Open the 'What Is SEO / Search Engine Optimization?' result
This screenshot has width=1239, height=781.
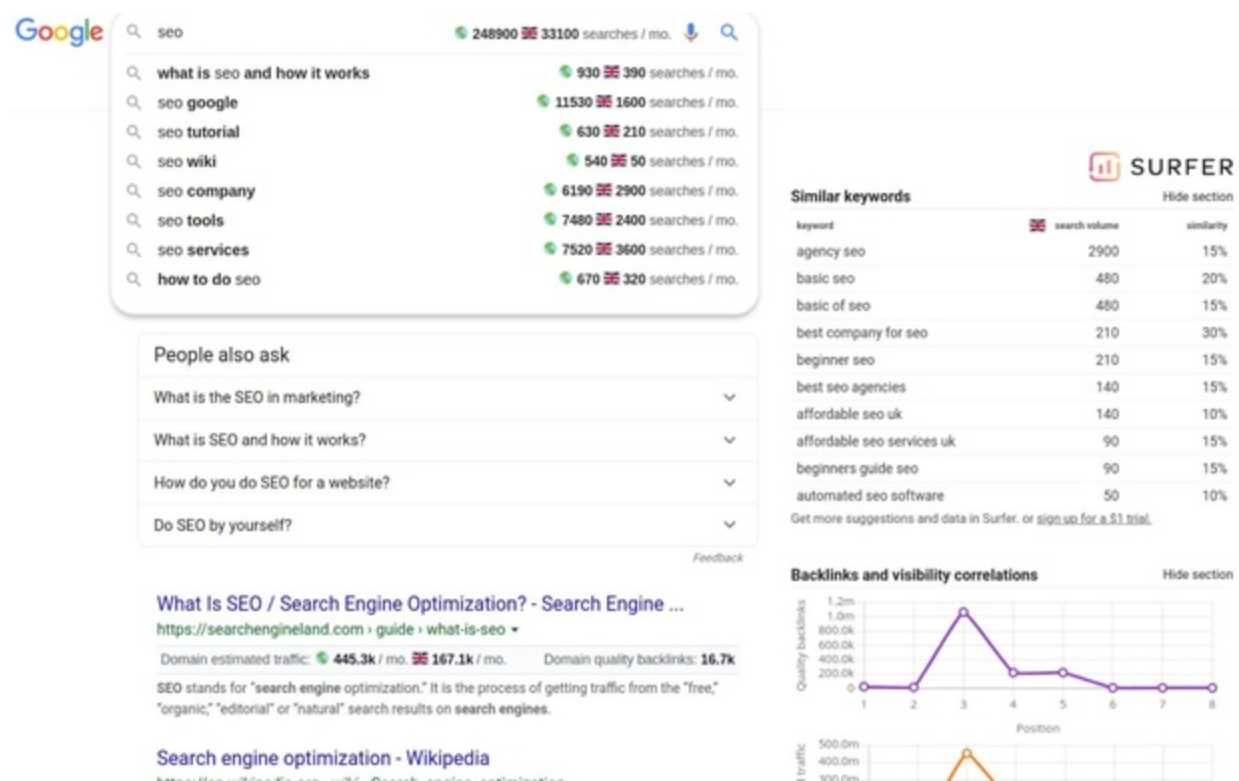pyautogui.click(x=420, y=604)
